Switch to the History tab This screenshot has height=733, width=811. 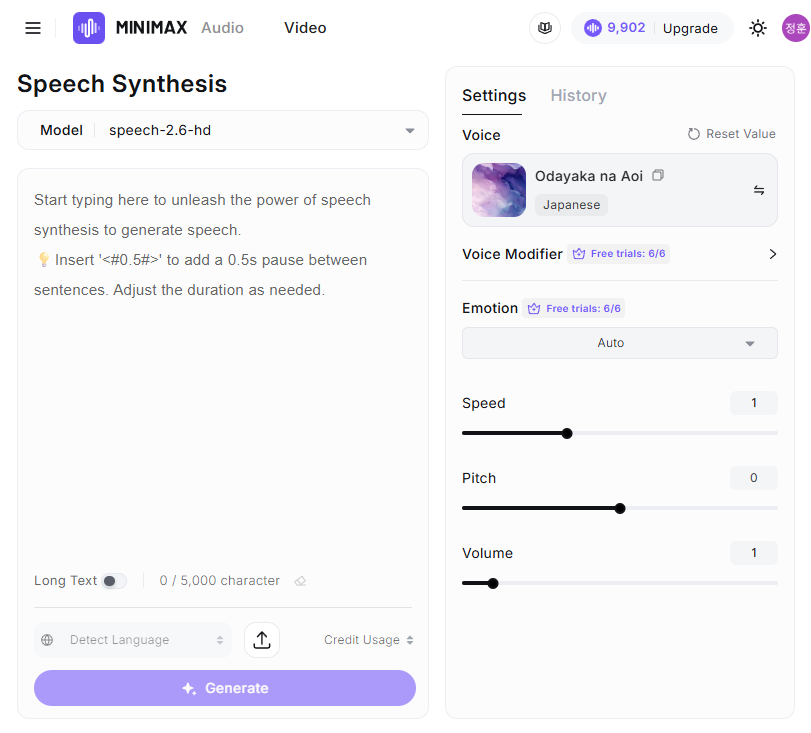tap(578, 96)
